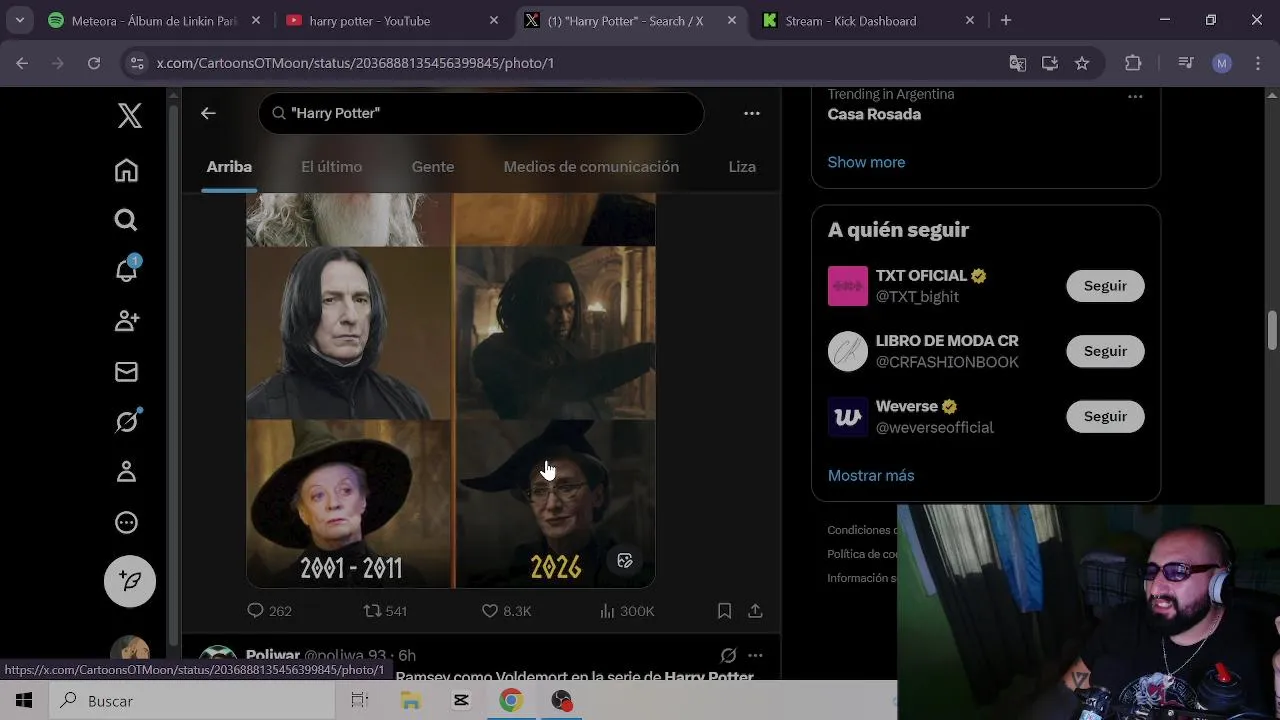View site information icon in address bar
The height and width of the screenshot is (720, 1280).
point(138,63)
